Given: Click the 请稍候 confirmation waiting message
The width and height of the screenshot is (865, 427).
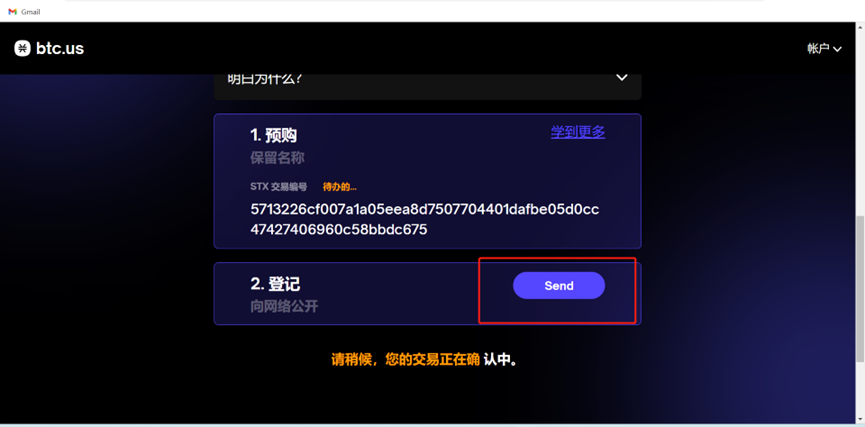Looking at the screenshot, I should click(x=424, y=360).
